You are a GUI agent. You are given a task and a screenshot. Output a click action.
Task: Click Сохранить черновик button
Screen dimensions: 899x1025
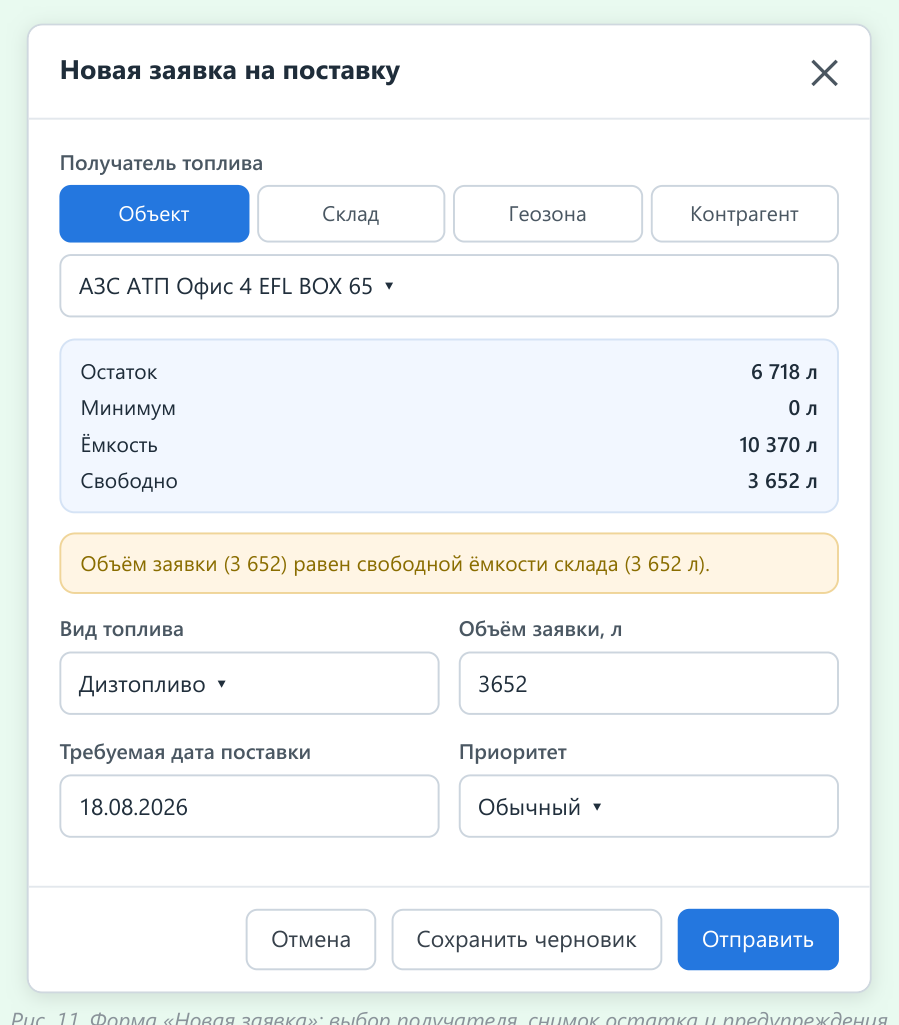click(526, 939)
